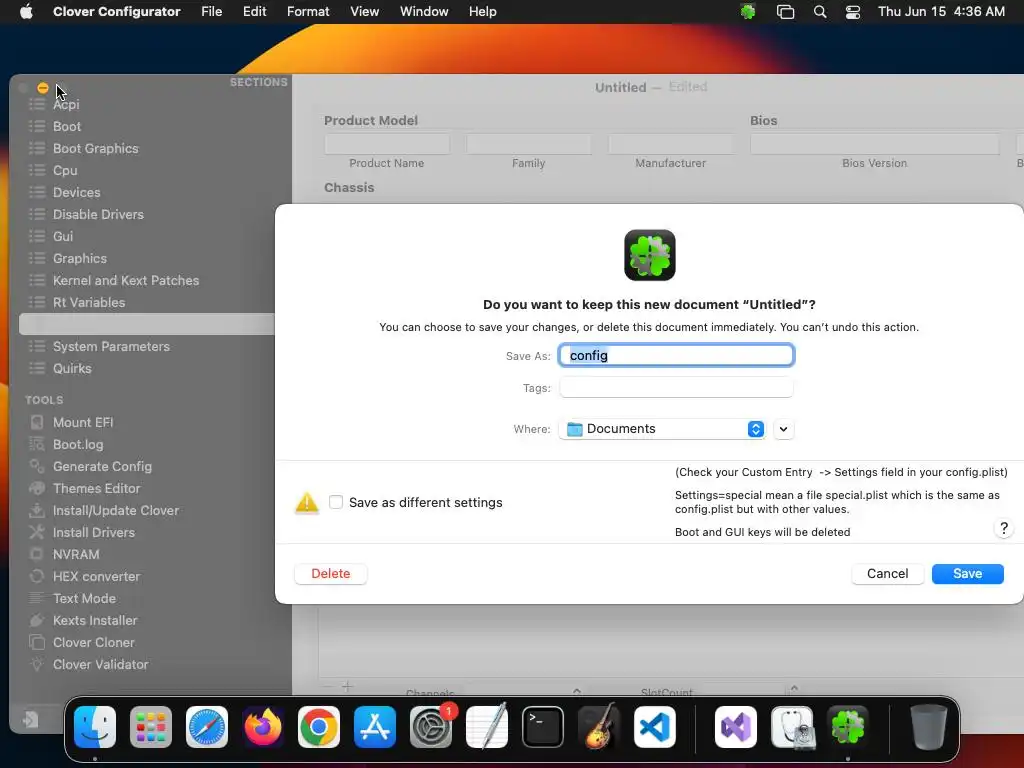
Task: Open HEX converter icon
Action: click(x=37, y=576)
